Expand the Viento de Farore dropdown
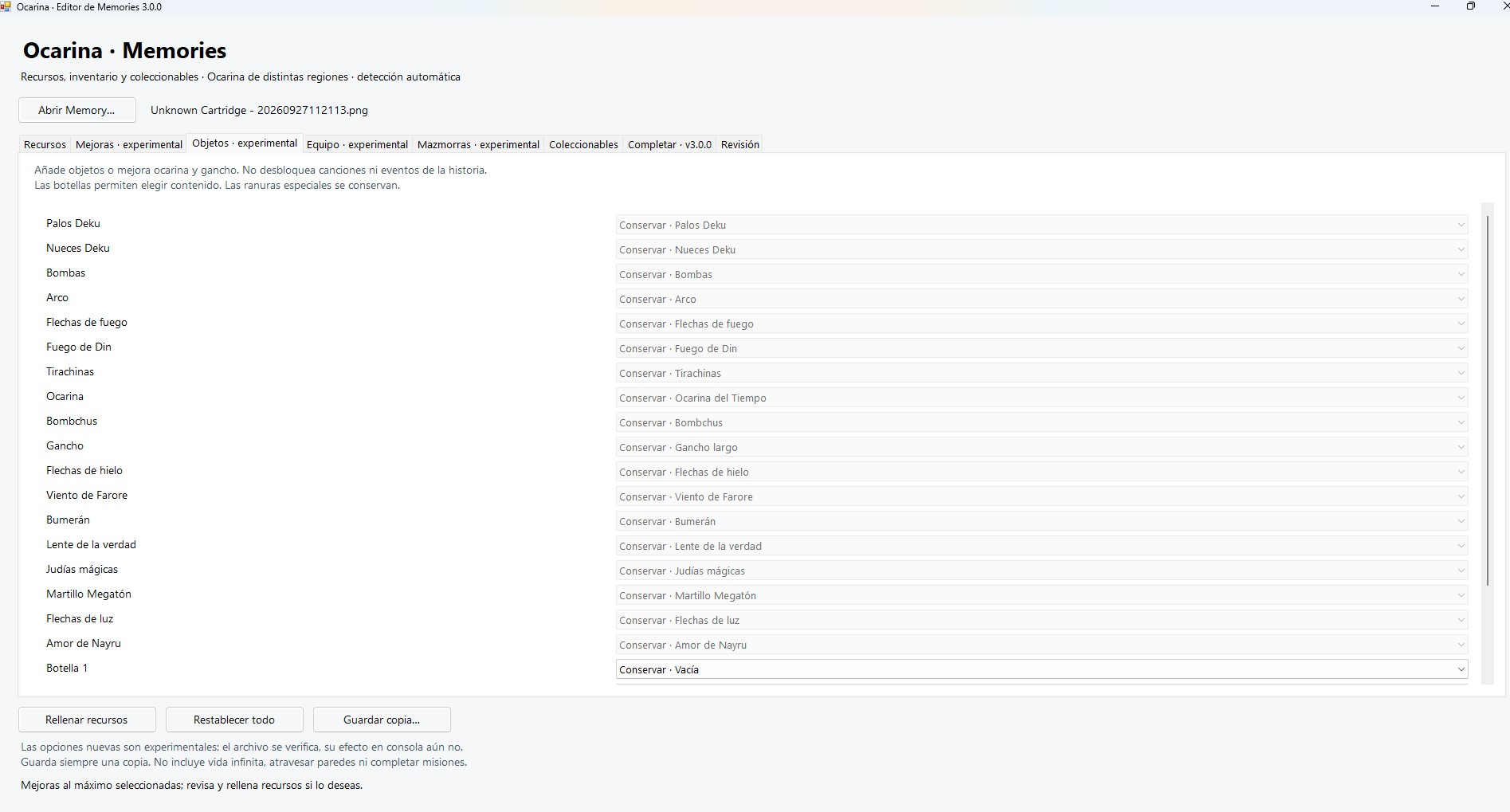The image size is (1510, 812). (1041, 496)
